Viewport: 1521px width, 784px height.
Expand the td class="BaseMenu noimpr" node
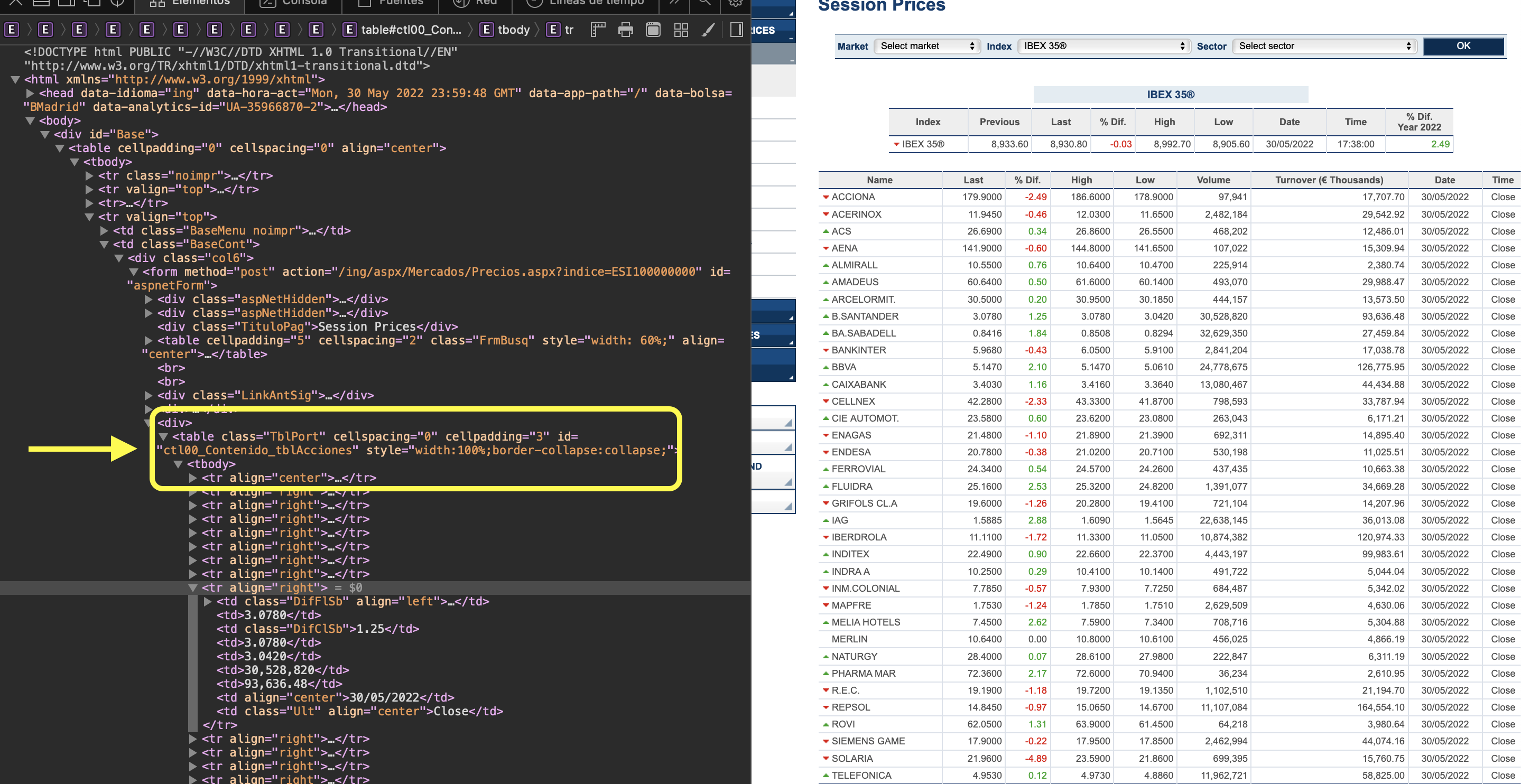pos(104,231)
